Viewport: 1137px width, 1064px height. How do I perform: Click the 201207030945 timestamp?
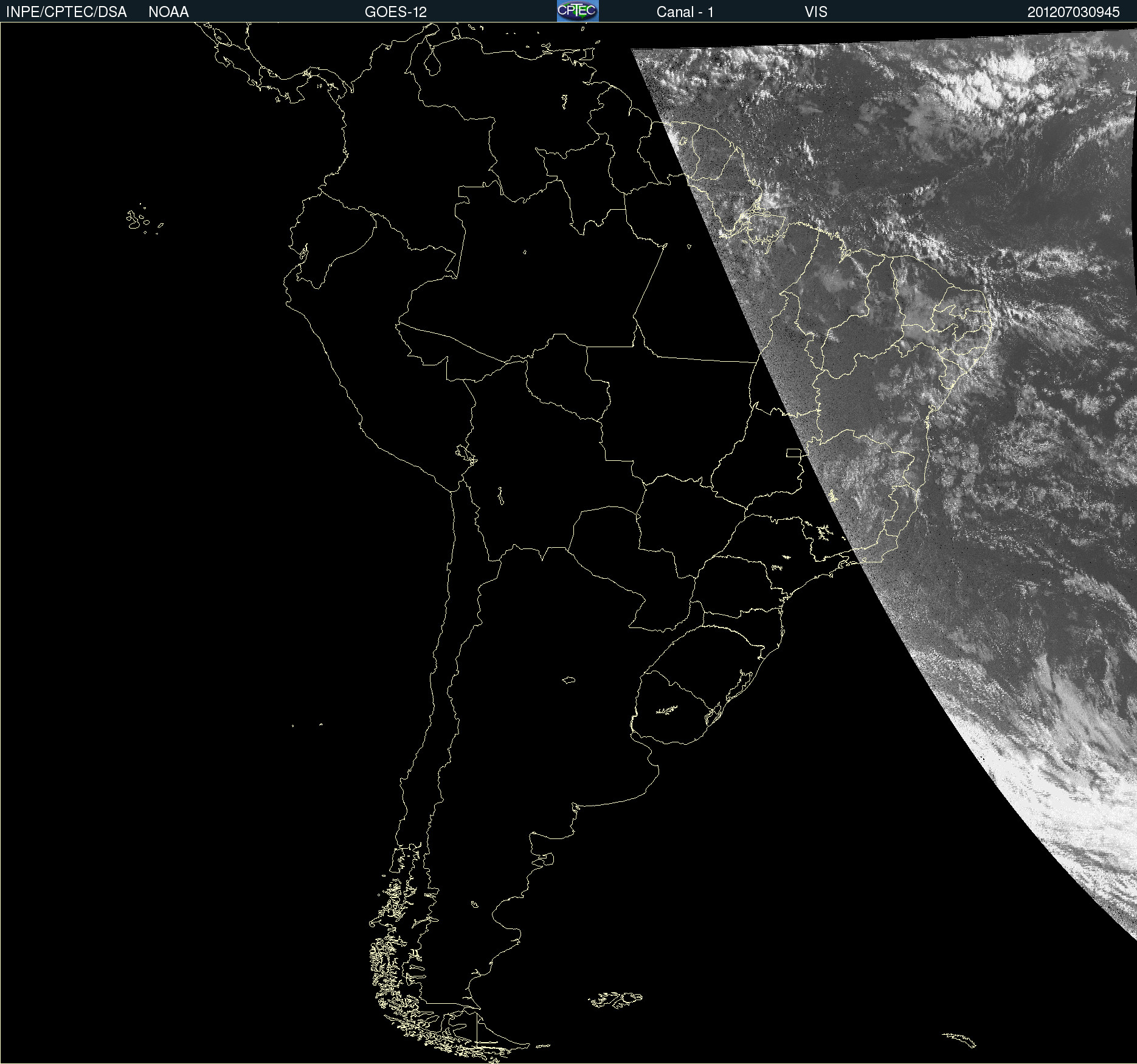(1074, 12)
